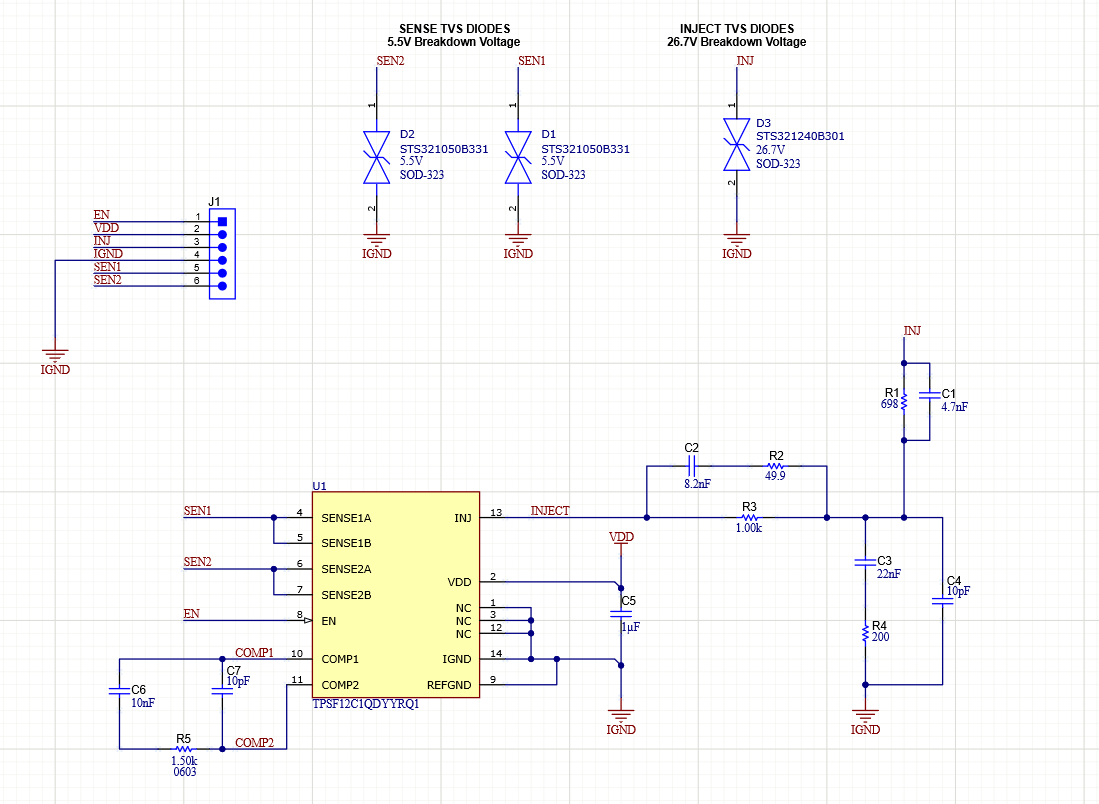The height and width of the screenshot is (804, 1099).
Task: Select TVS diode D1 symbol
Action: [x=518, y=155]
